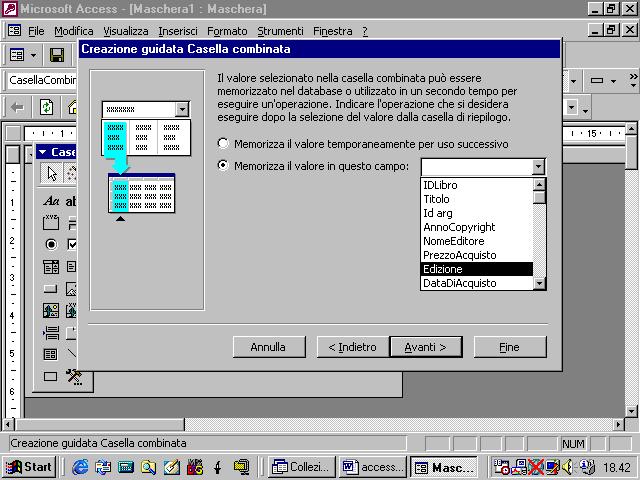Pick the Command Button toolbox tool
Screen dimensions: 640x480
pos(51,289)
